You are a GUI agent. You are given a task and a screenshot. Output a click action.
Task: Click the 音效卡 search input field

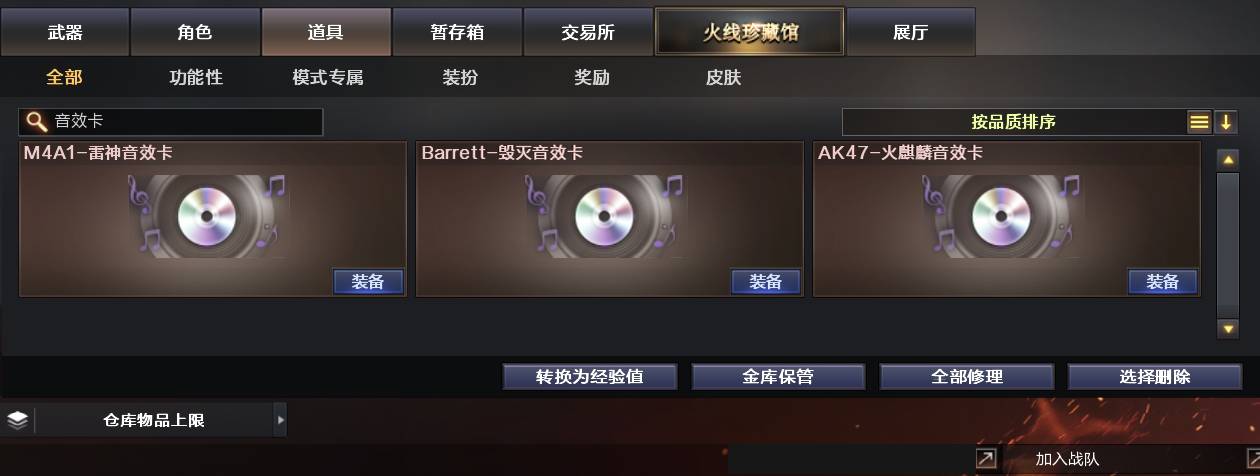pyautogui.click(x=171, y=122)
